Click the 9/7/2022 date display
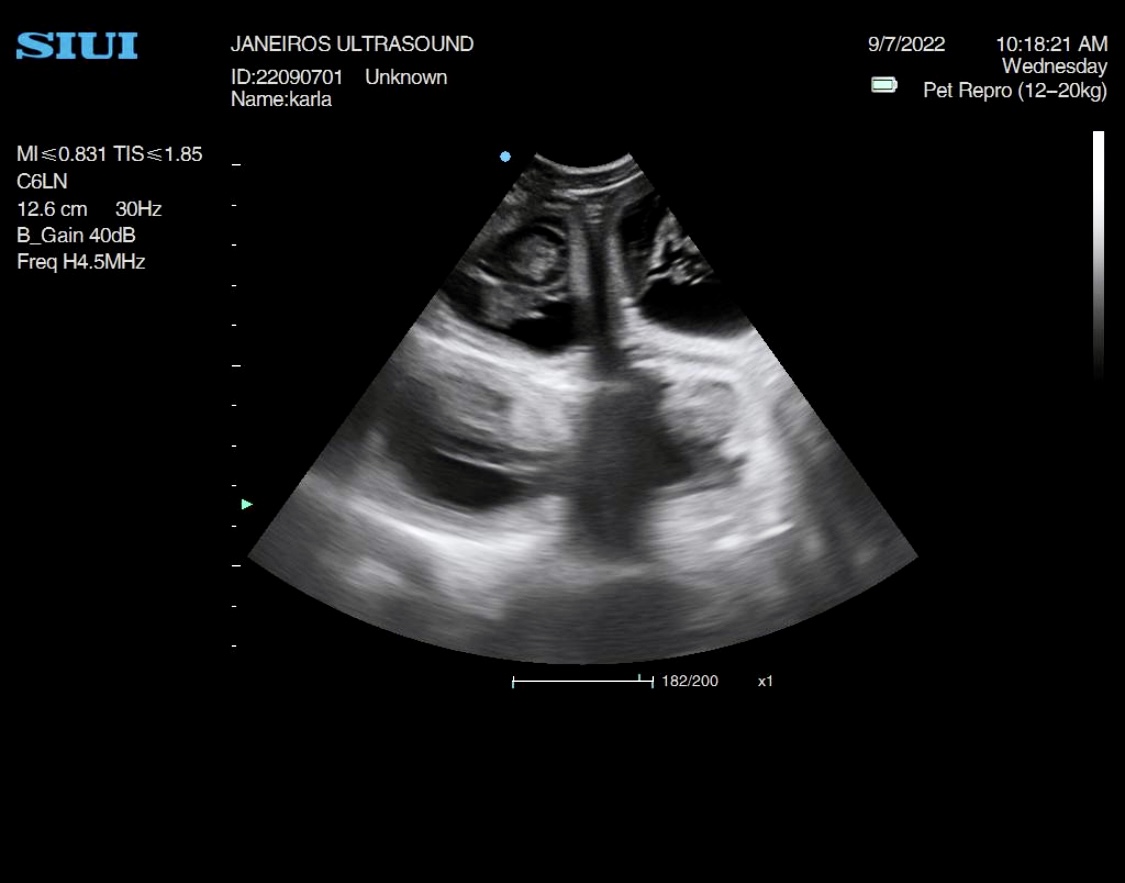The width and height of the screenshot is (1125, 883). click(x=906, y=44)
